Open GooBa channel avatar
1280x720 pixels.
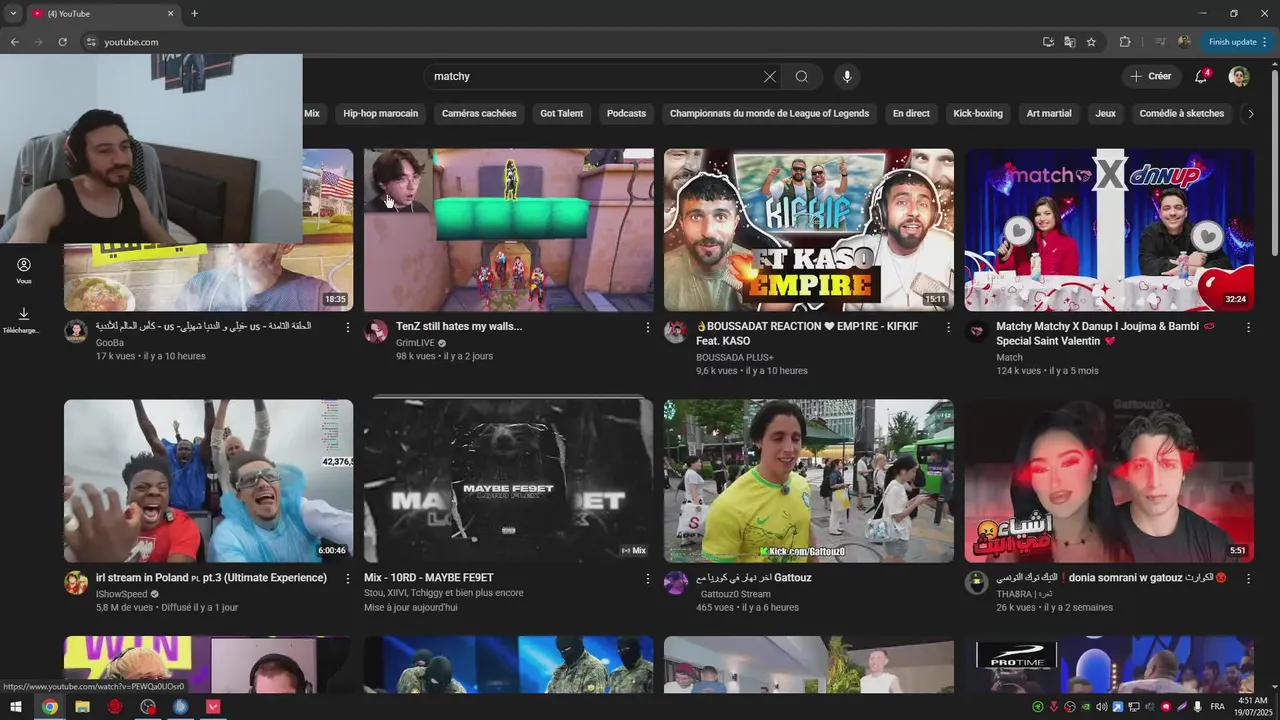[x=76, y=333]
